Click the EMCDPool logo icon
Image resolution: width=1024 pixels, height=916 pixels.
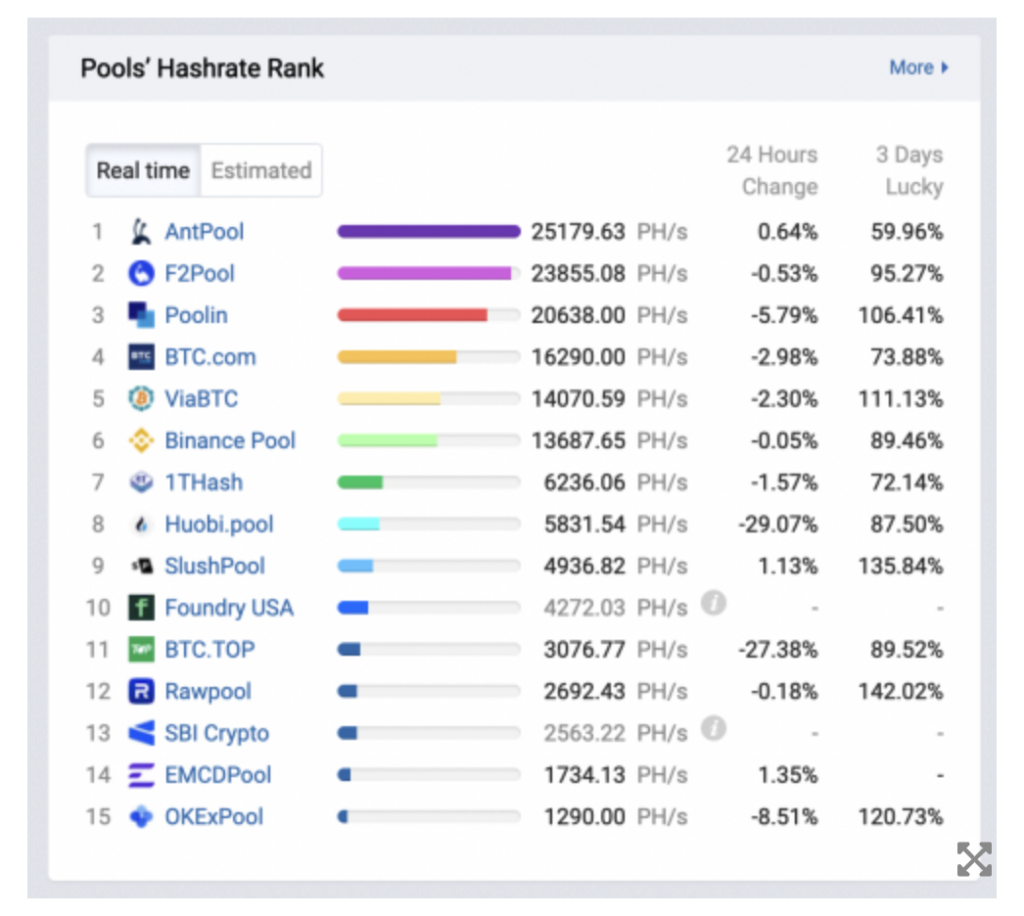[141, 775]
